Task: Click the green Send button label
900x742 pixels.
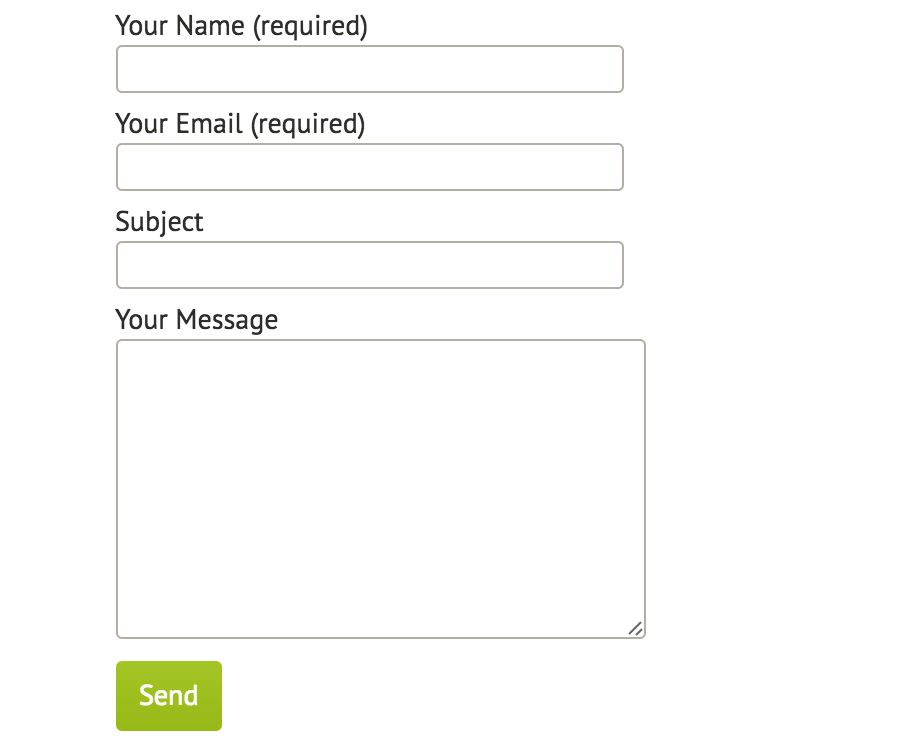Action: pos(168,695)
